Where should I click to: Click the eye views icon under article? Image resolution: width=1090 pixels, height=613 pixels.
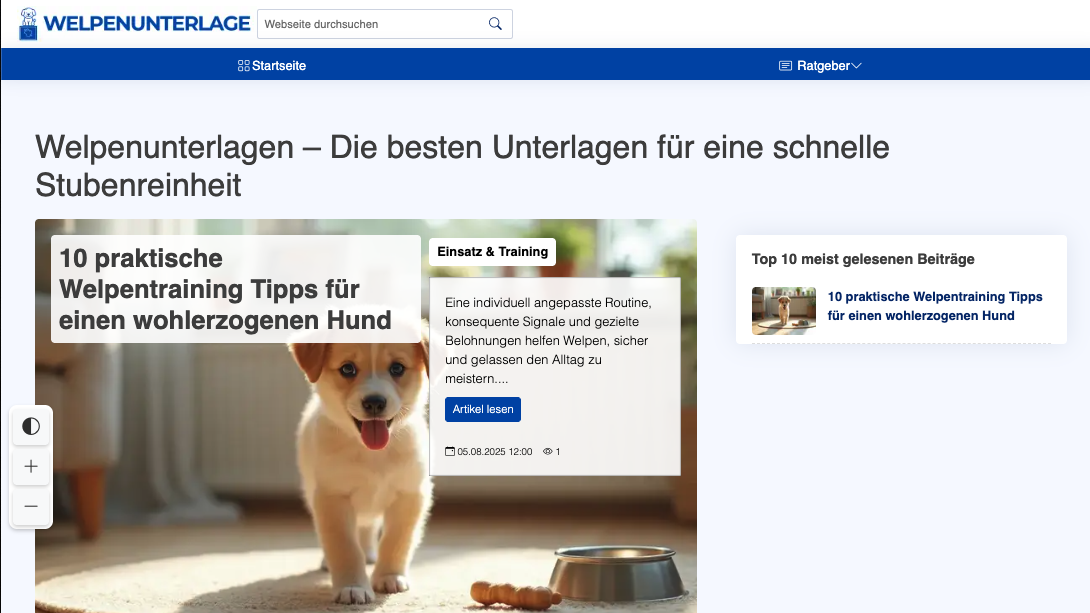547,452
